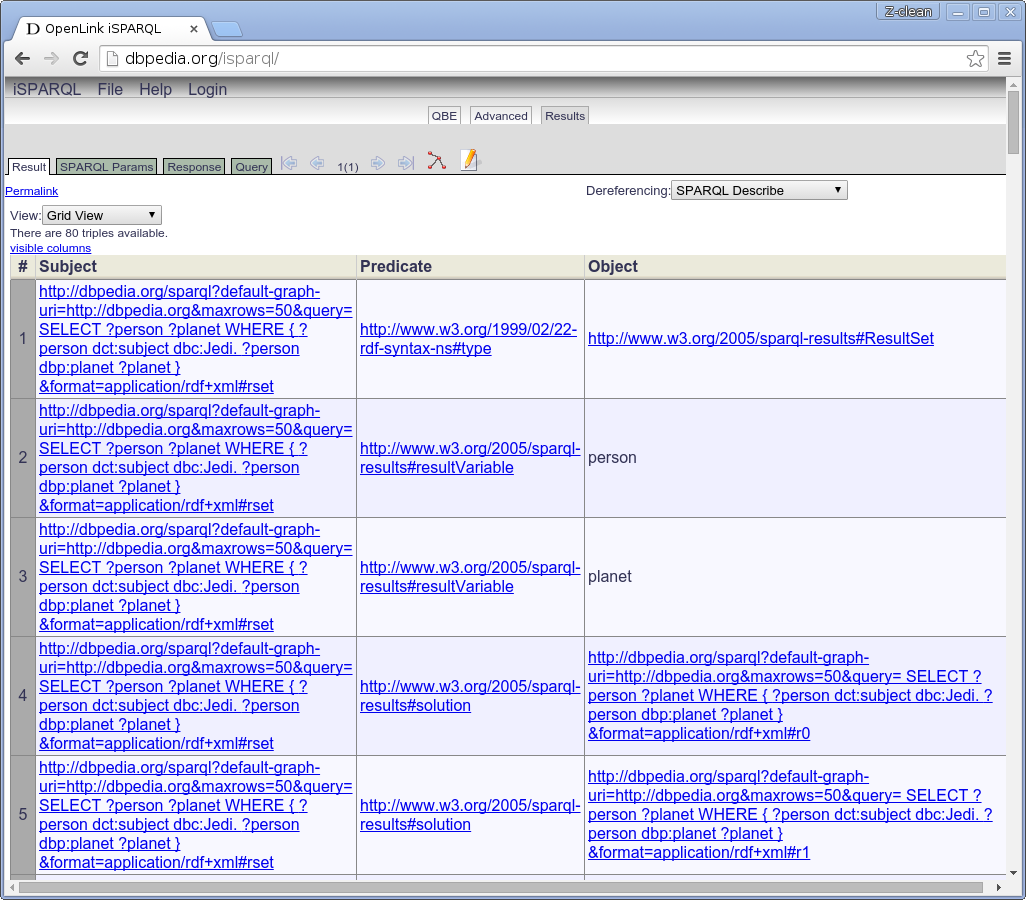This screenshot has height=900, width=1026.
Task: Reload the page in the browser
Action: 80,59
